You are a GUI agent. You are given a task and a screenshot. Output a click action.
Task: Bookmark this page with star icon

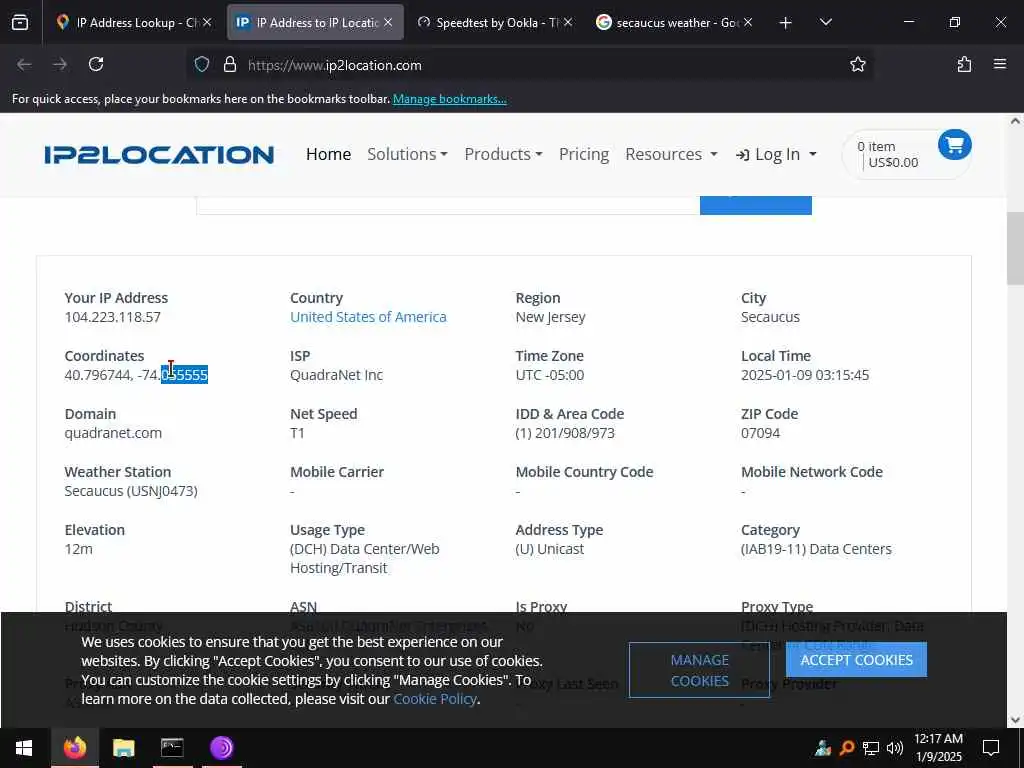(857, 65)
